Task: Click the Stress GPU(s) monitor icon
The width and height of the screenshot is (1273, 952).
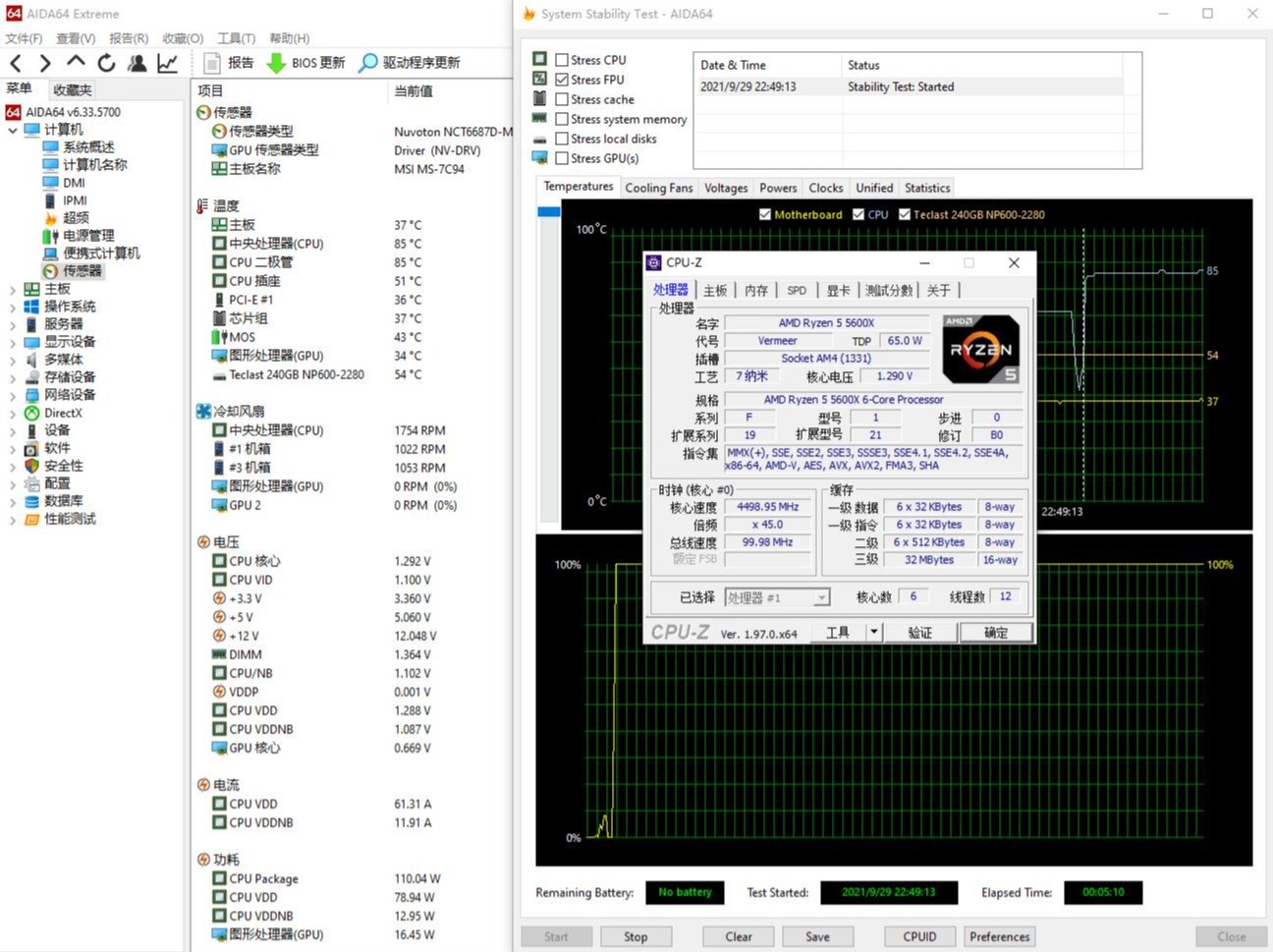Action: pos(539,157)
